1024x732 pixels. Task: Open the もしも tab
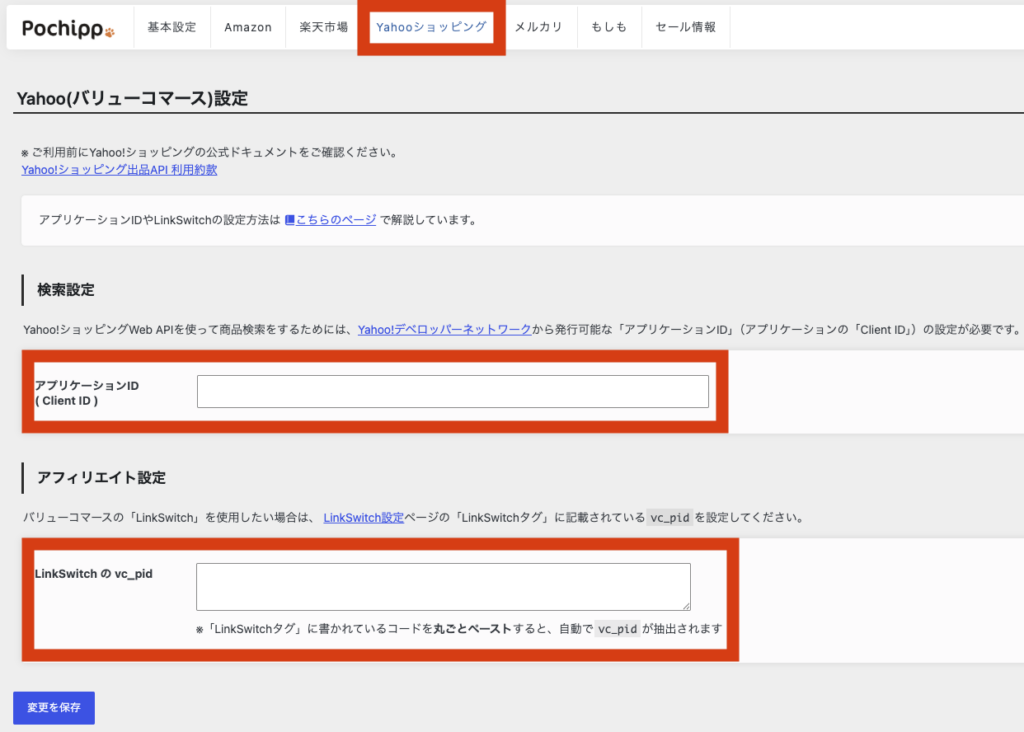[x=609, y=27]
